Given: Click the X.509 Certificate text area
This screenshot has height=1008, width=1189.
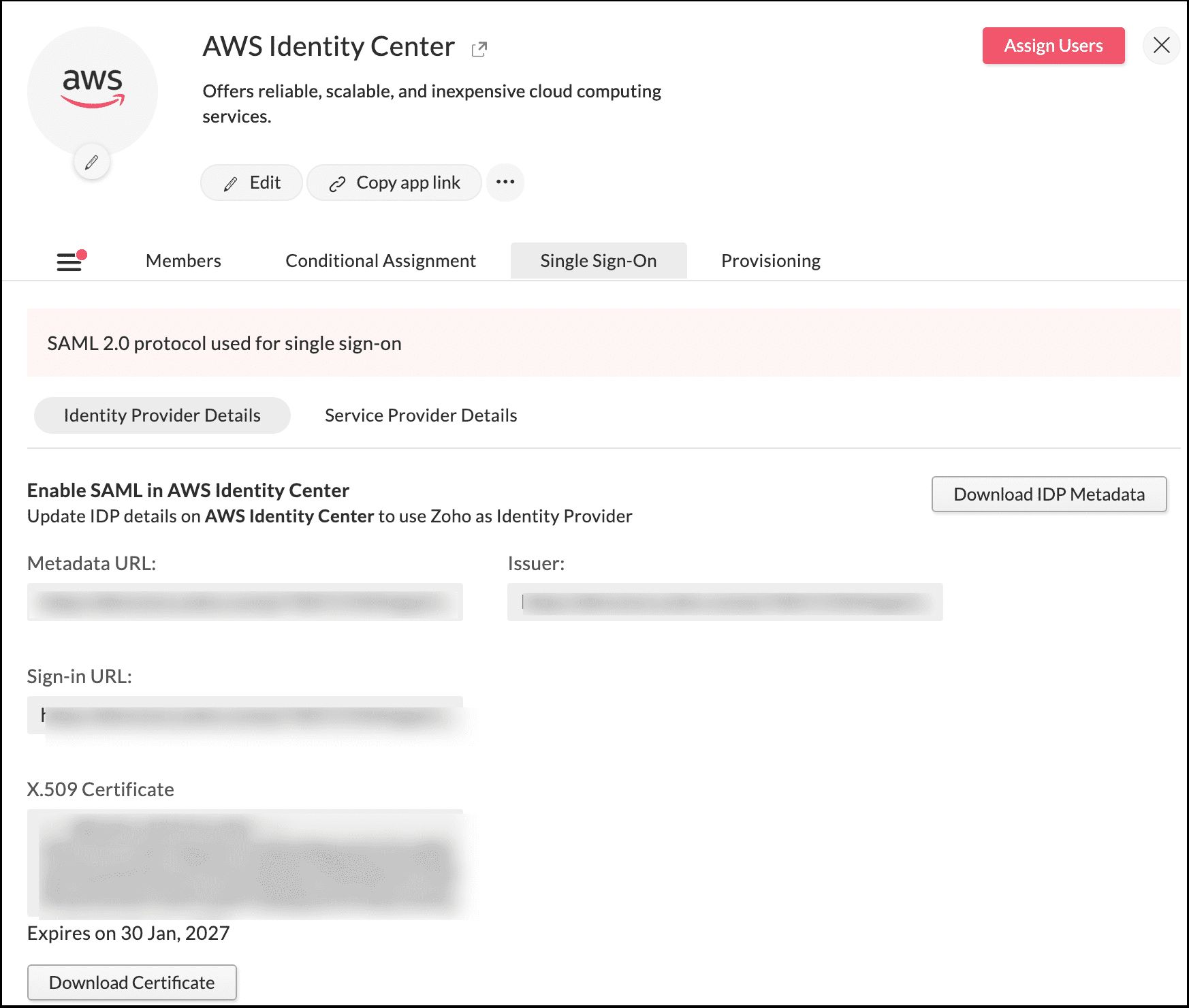Looking at the screenshot, I should (x=245, y=863).
